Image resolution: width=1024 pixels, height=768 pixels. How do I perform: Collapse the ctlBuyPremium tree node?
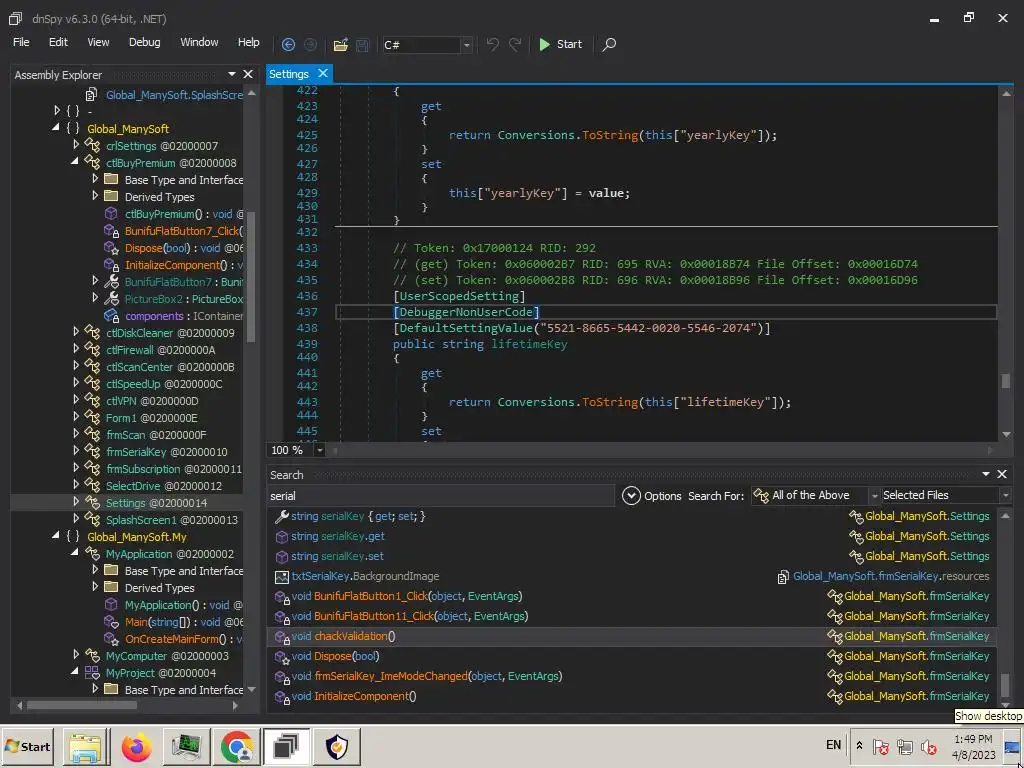pos(77,162)
